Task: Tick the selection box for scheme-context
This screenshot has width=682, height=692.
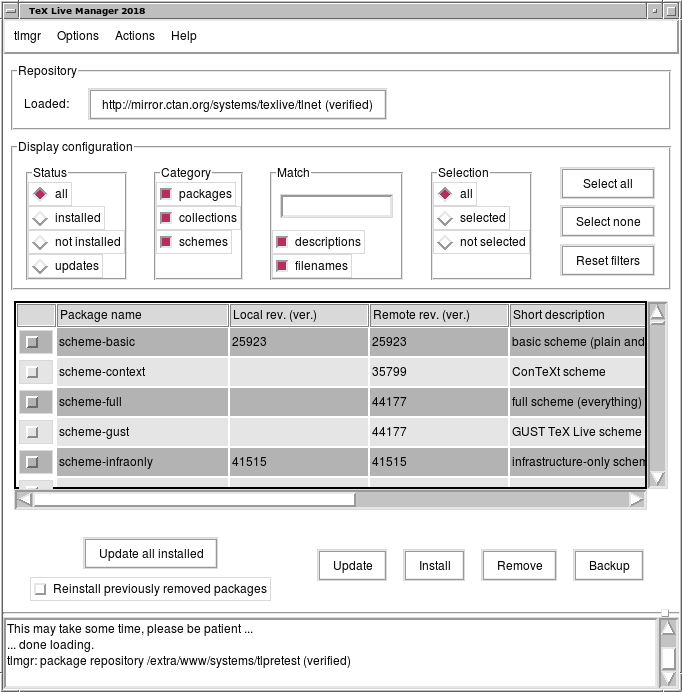Action: click(32, 372)
